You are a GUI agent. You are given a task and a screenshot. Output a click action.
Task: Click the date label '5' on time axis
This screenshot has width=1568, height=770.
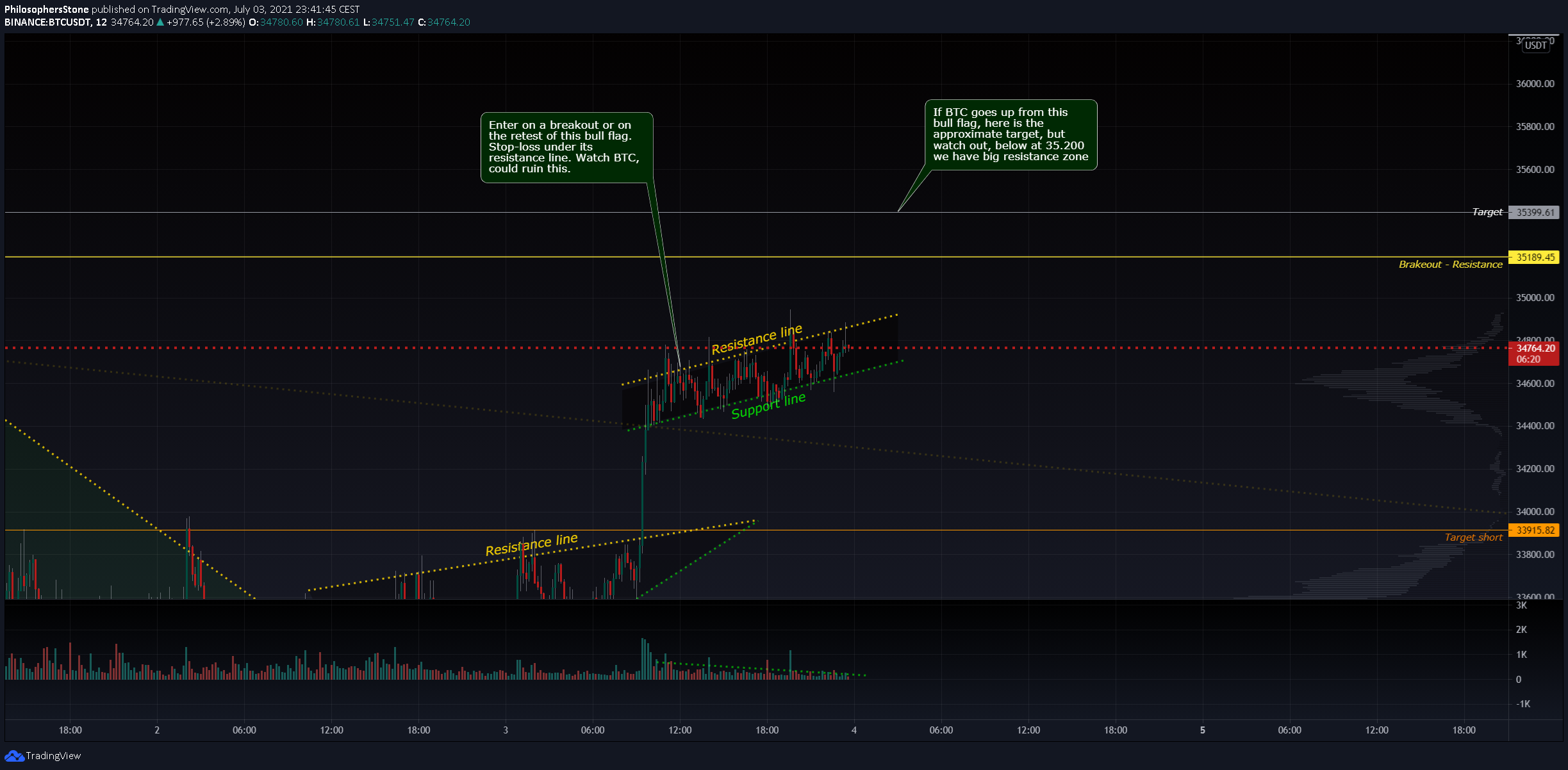point(1203,730)
